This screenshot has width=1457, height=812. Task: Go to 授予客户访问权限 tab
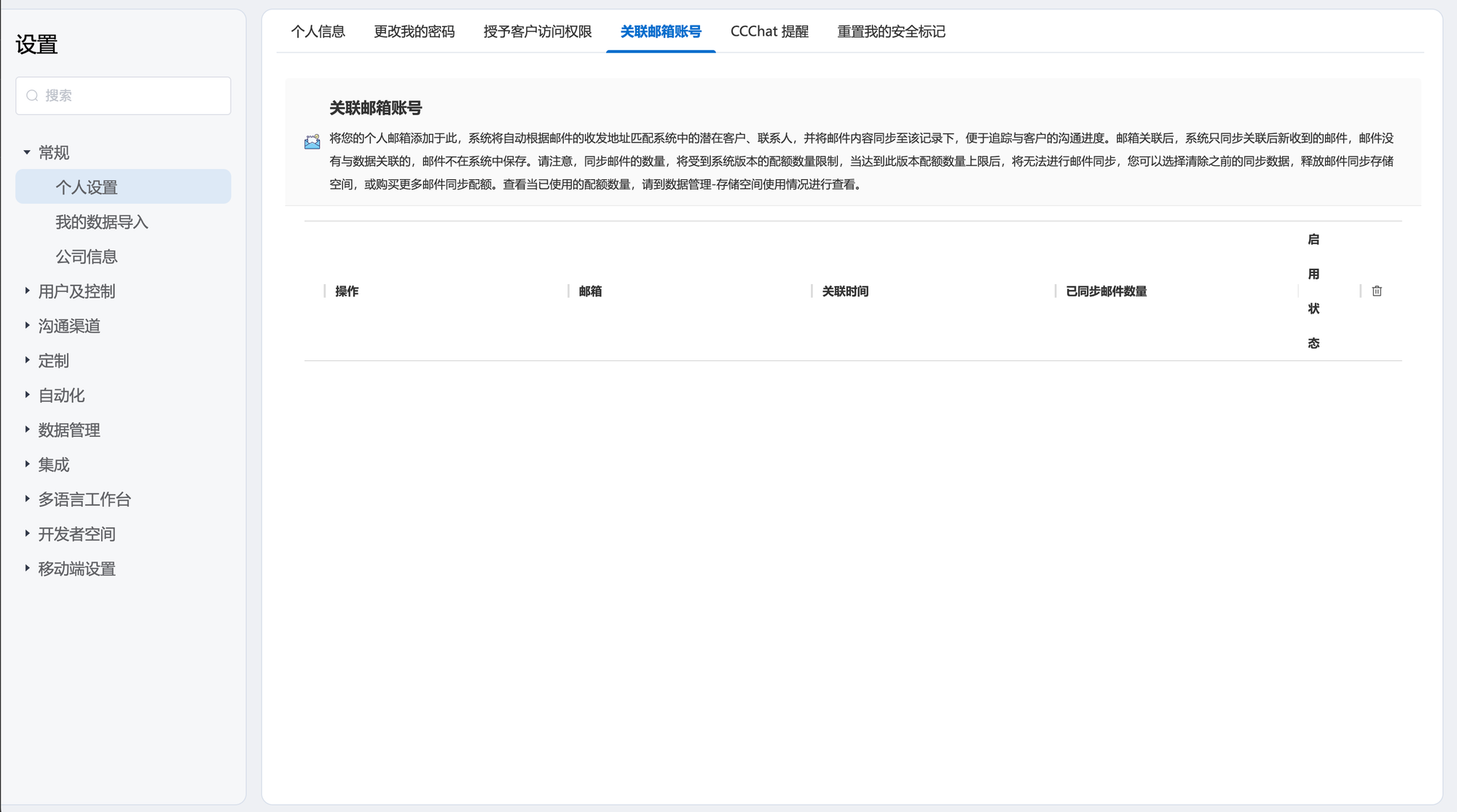tap(537, 31)
